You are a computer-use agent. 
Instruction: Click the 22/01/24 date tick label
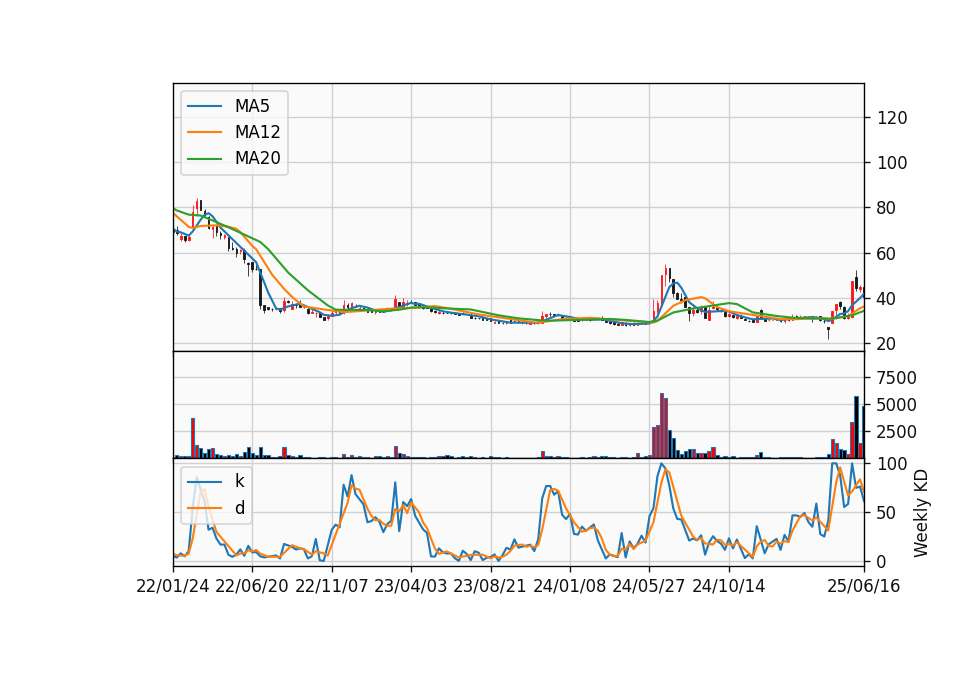tap(173, 586)
